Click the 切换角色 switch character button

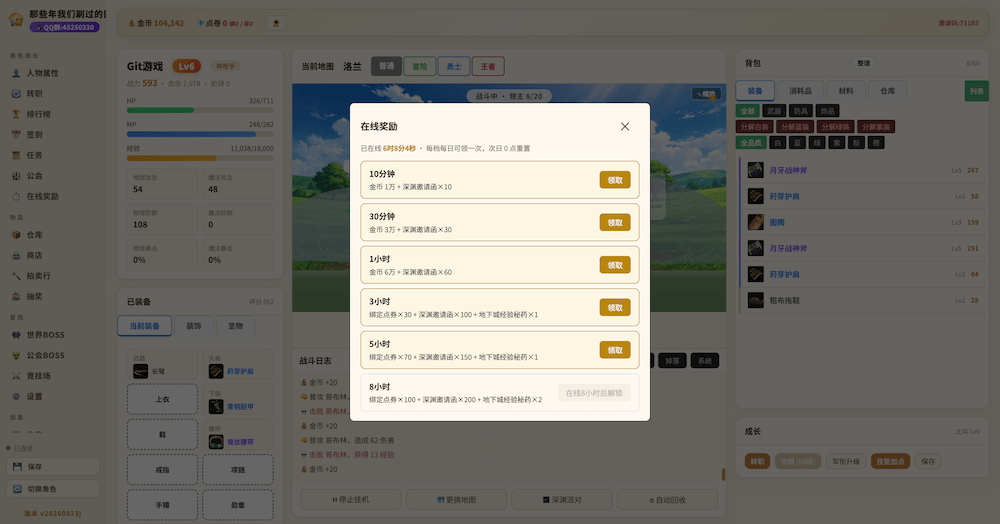coord(53,489)
